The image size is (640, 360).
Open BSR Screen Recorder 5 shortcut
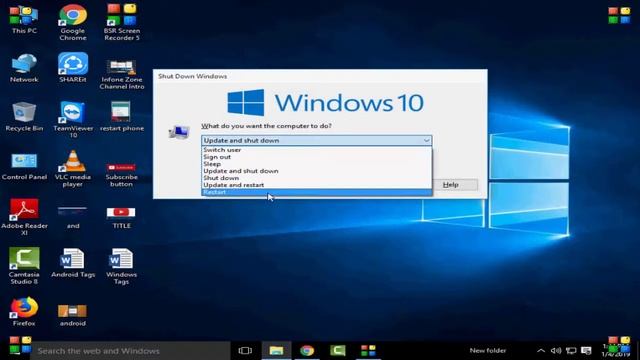click(x=122, y=22)
